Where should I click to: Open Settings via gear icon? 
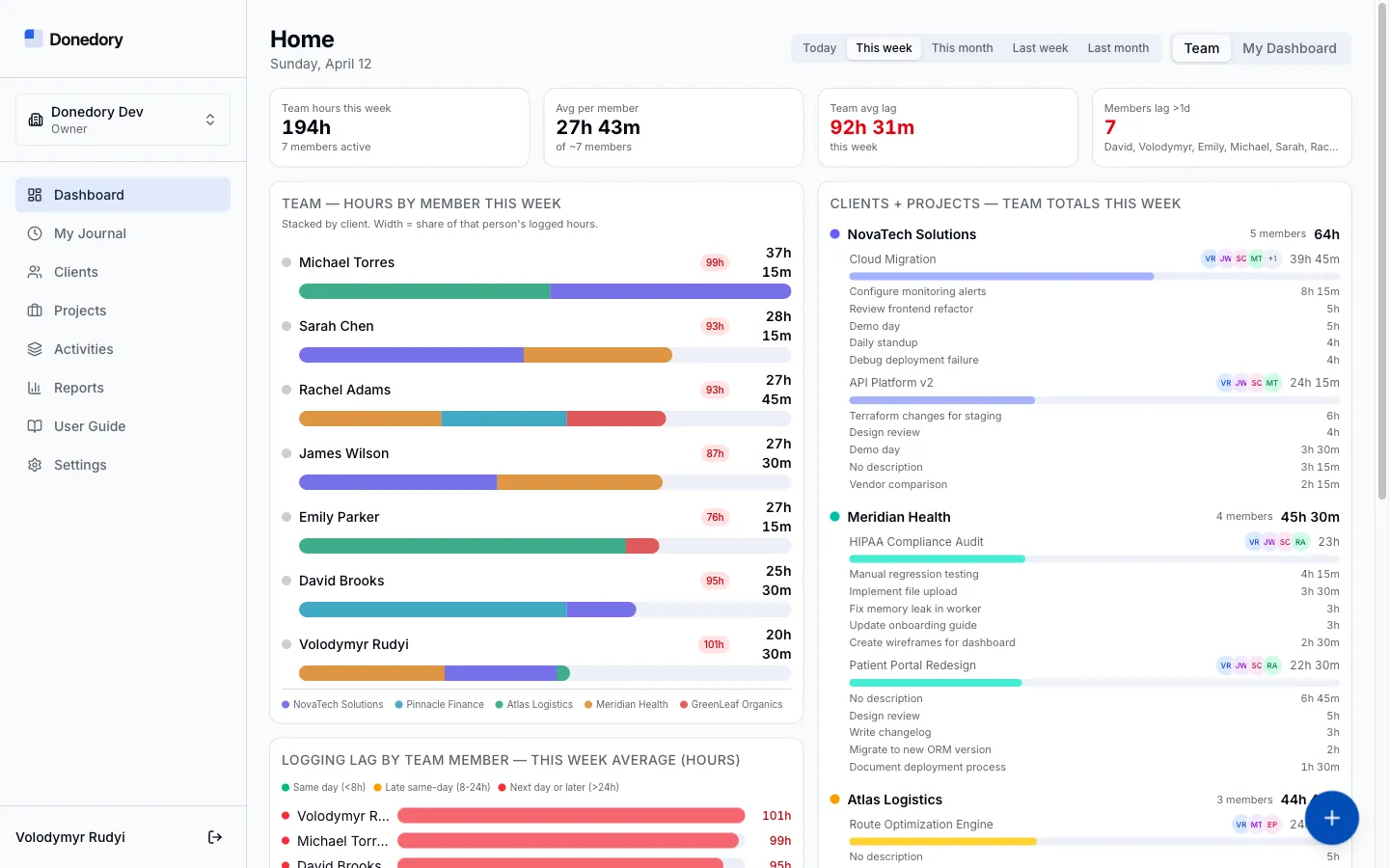[35, 465]
